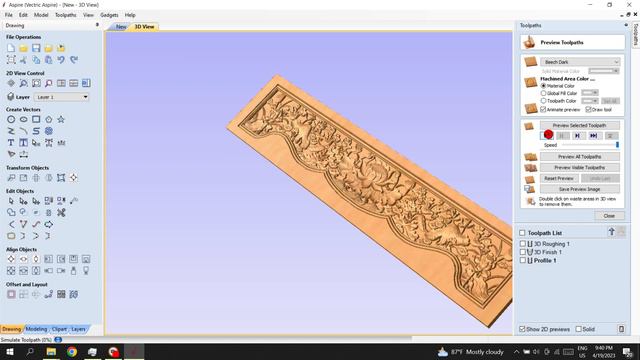Screen dimensions: 640x360
Task: Click Preview All Toolpaths button
Action: 580,157
